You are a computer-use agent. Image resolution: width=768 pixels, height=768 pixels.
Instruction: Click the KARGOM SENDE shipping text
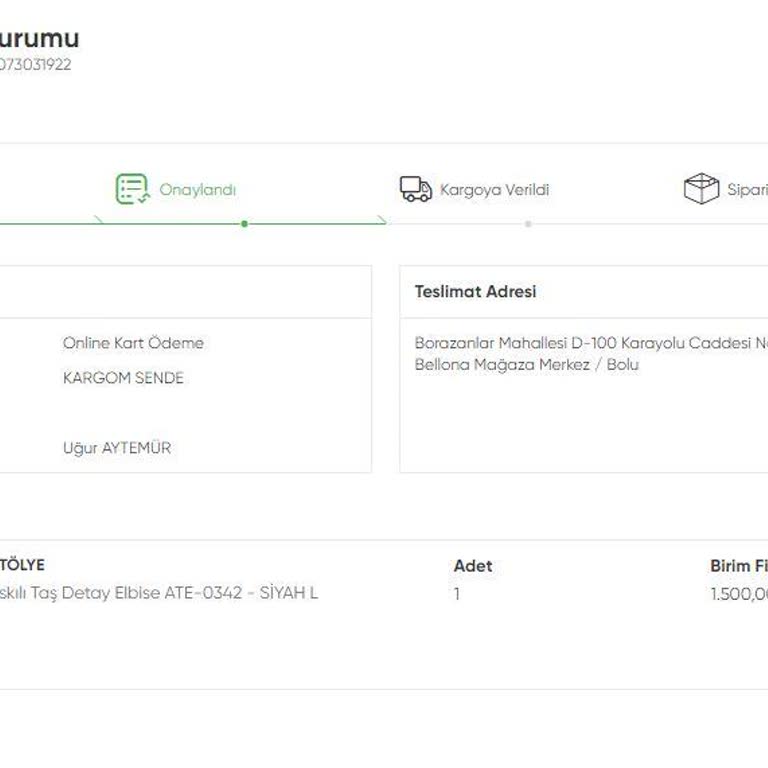tap(123, 378)
